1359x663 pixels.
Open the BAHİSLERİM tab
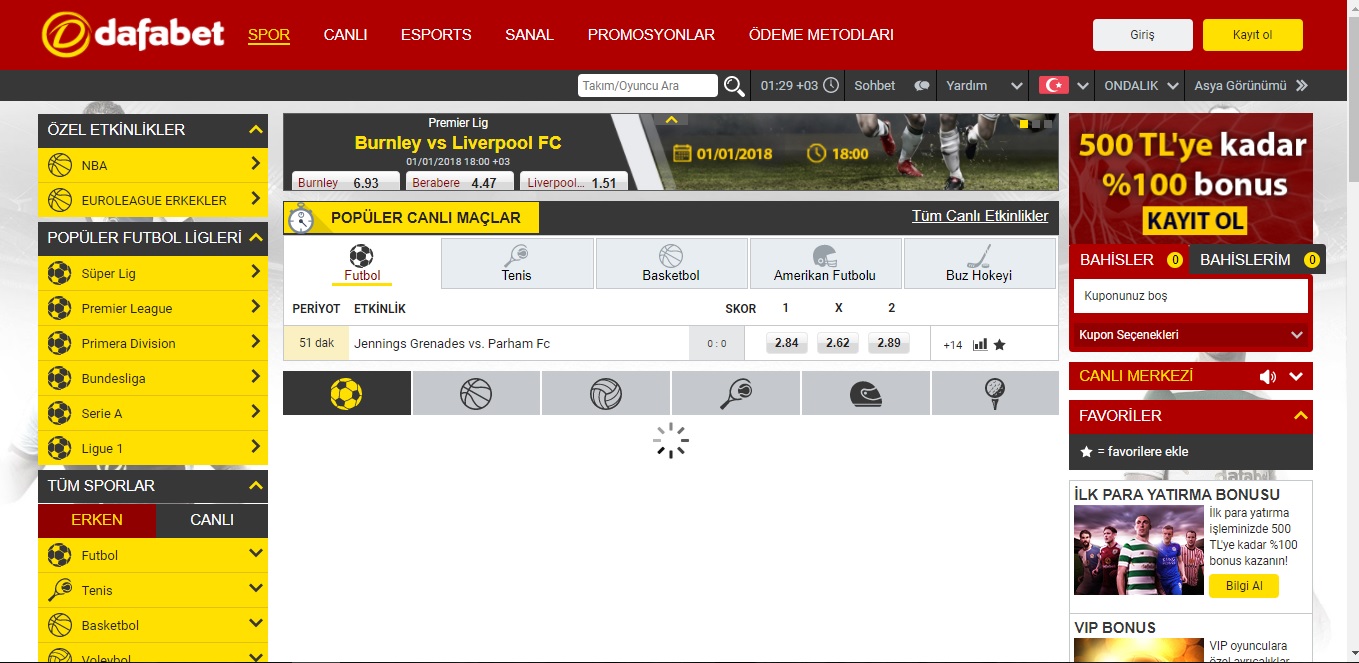(1257, 260)
